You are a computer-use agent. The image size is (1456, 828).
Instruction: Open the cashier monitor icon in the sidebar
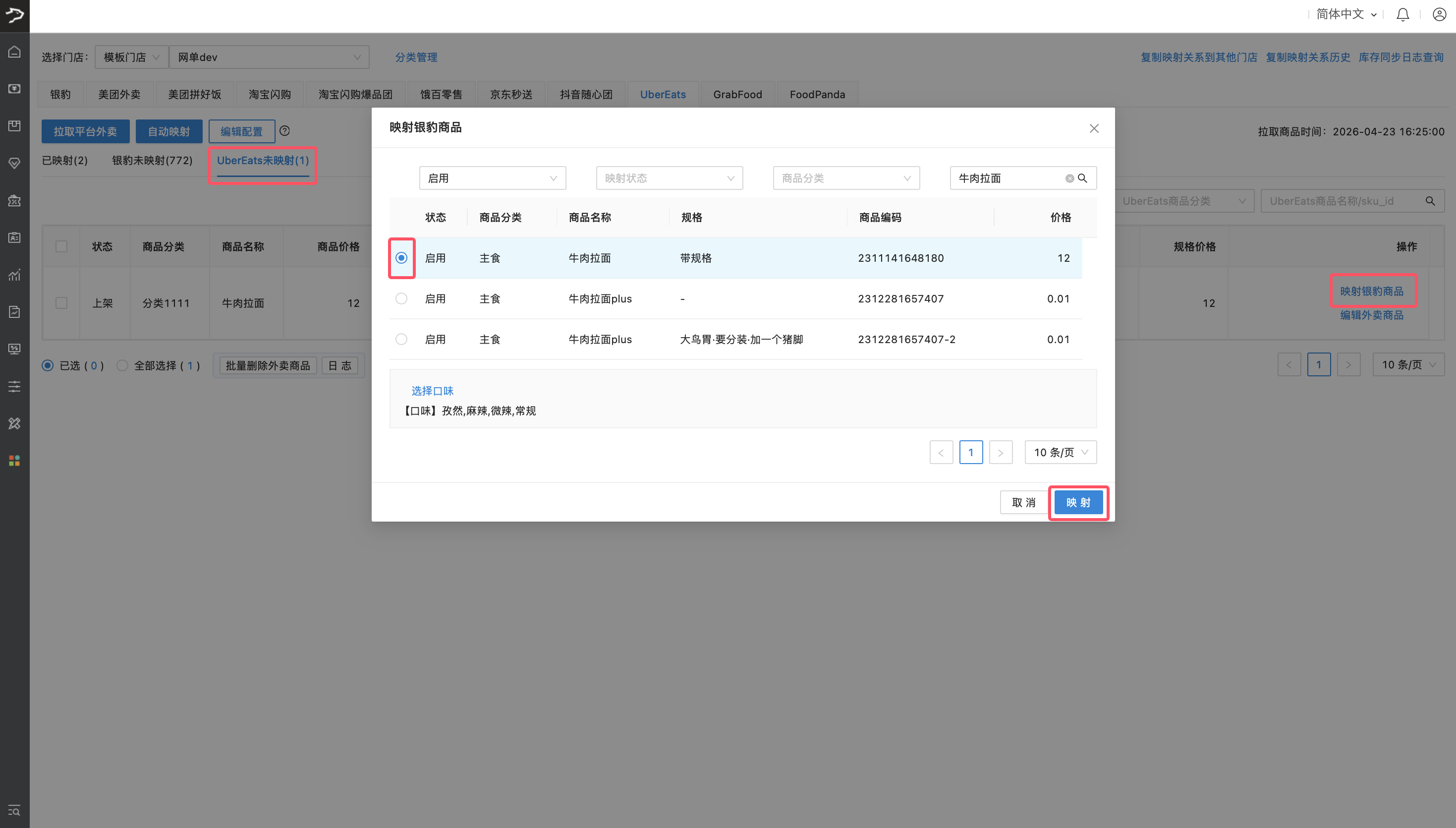point(15,89)
